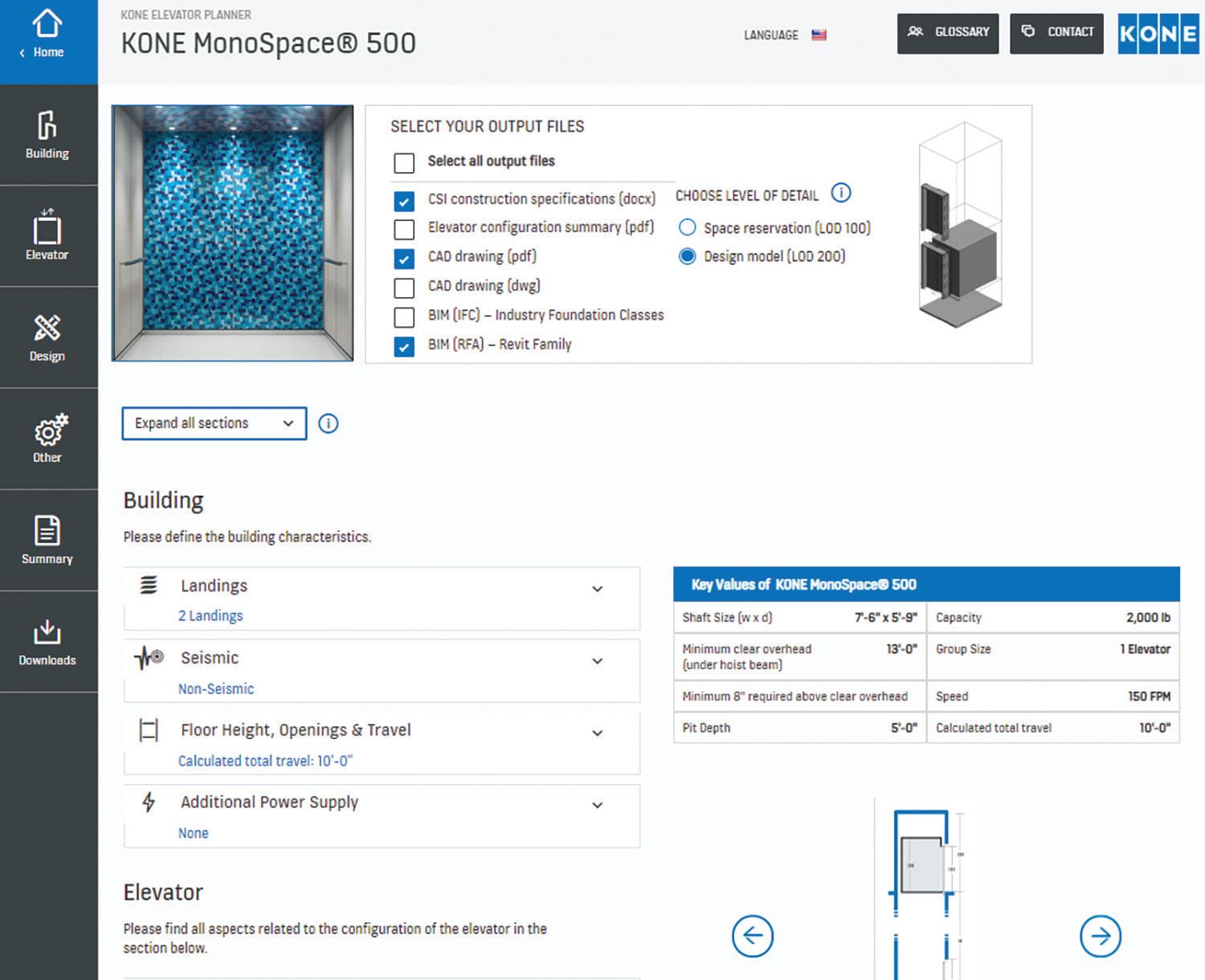Viewport: 1205px width, 980px height.
Task: Click the Shaft Size 7'-6" x 5'-9" value
Action: pyautogui.click(x=885, y=618)
